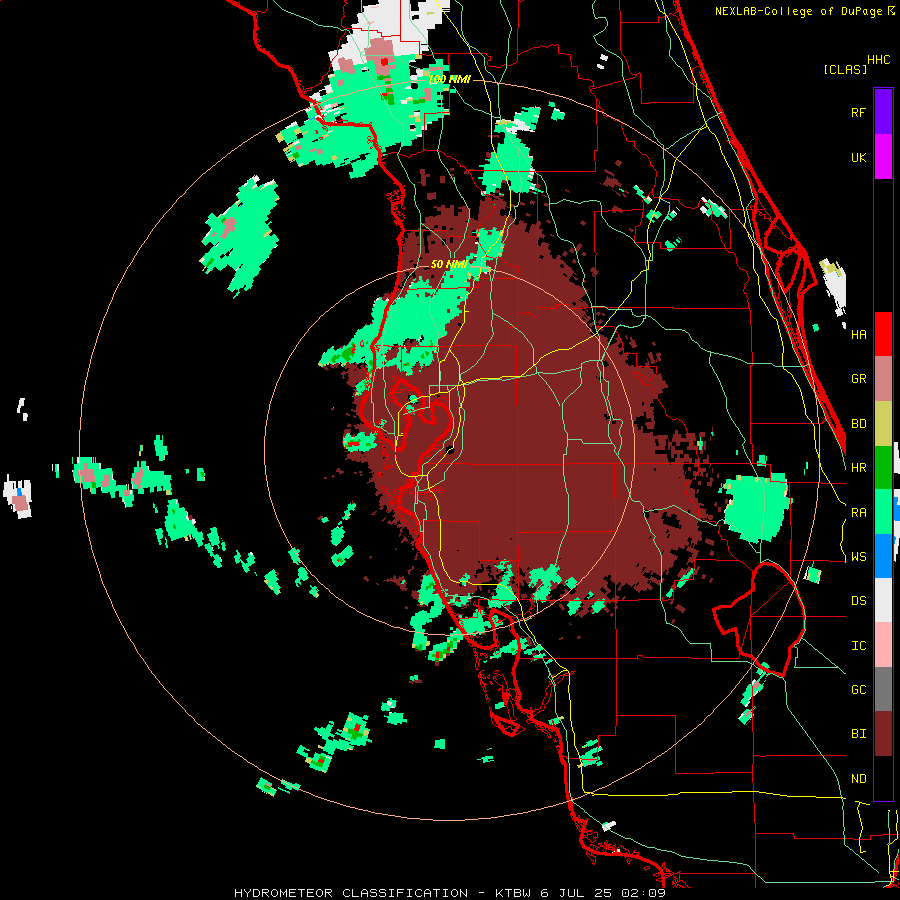Click the purple RF legend color swatch

(883, 112)
